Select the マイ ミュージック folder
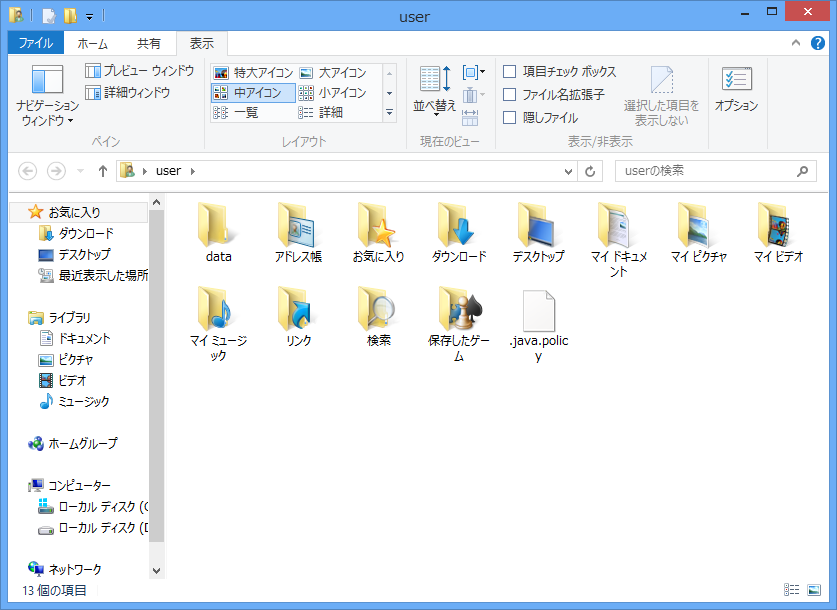 tap(218, 324)
